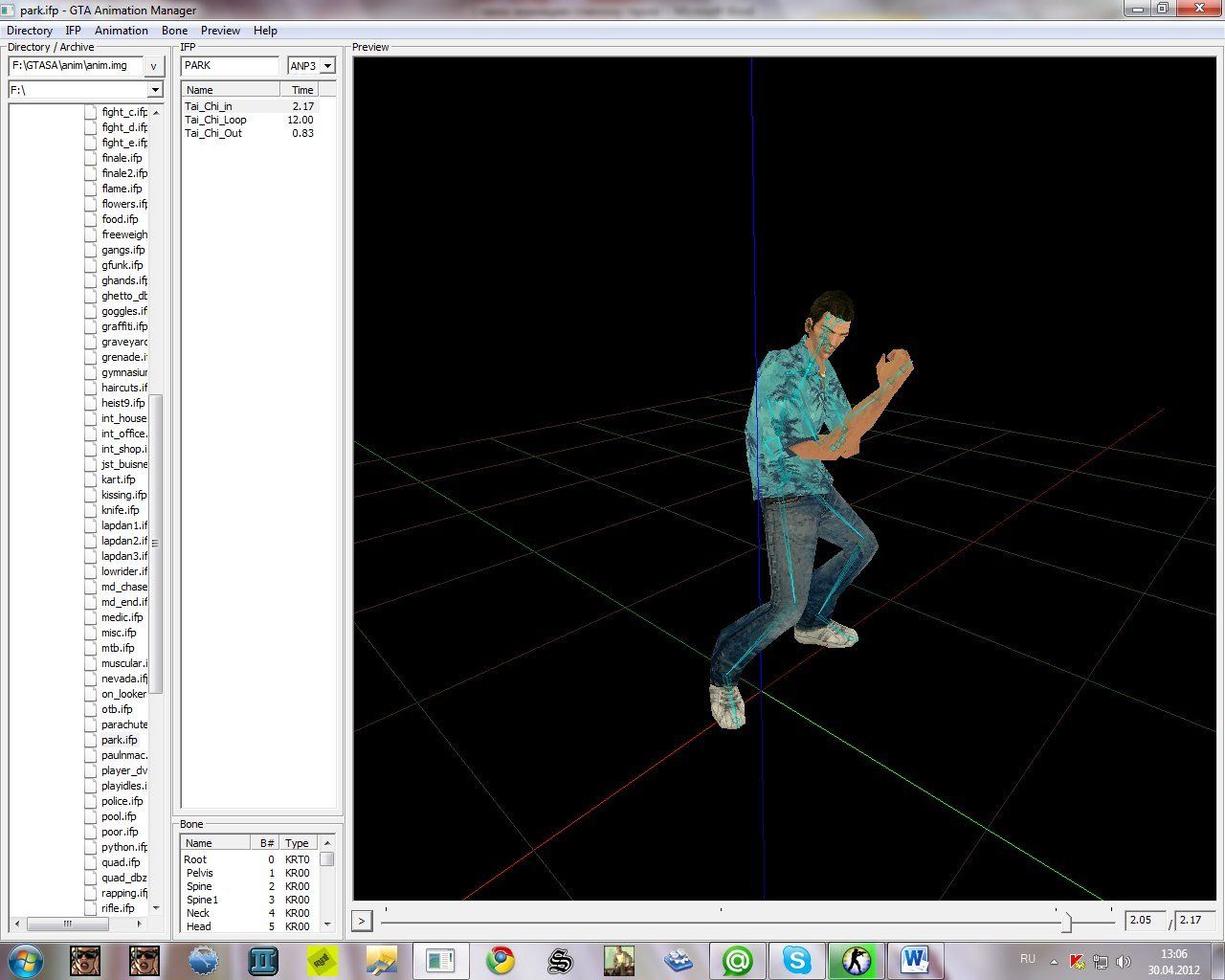Click the file icon beside gangs.ifp

click(x=90, y=250)
